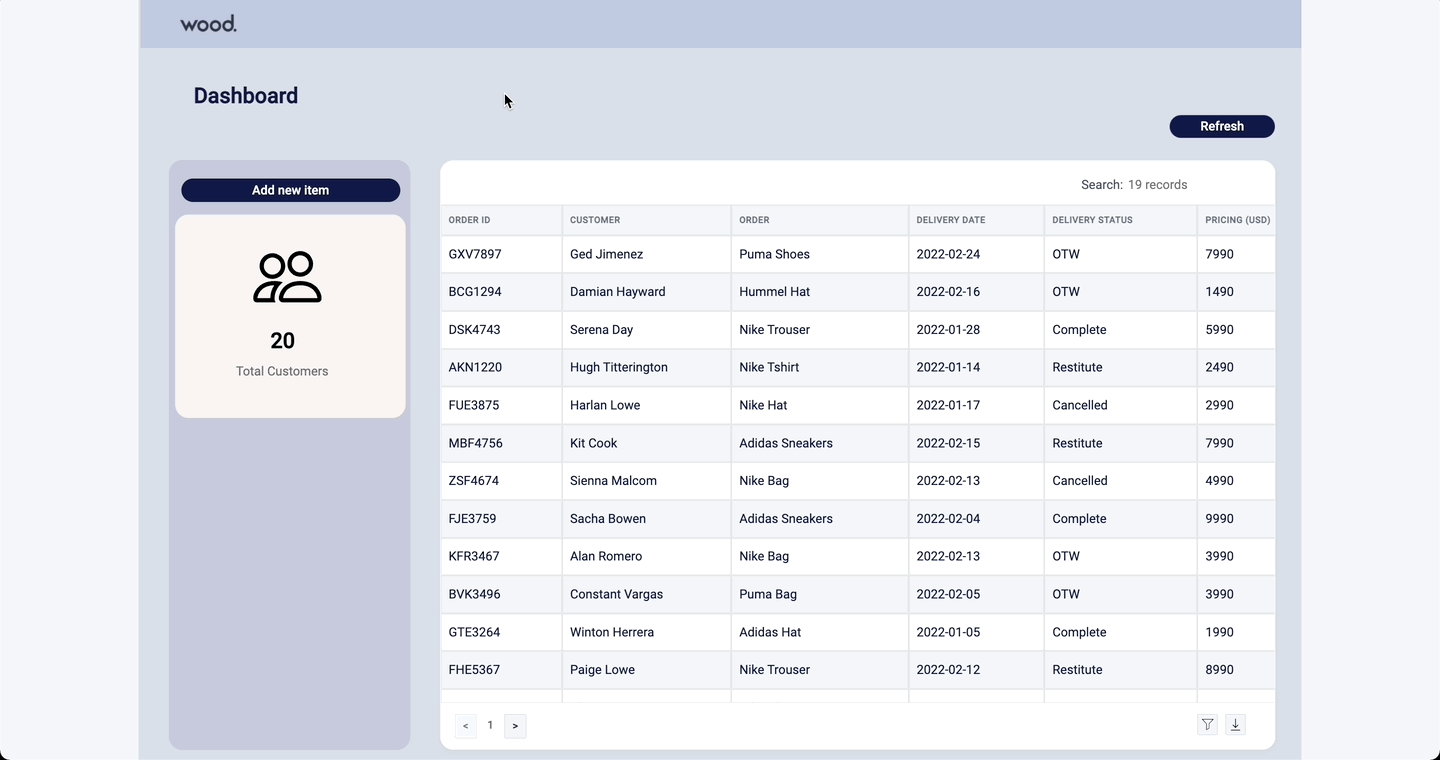Sort by the Delivery Date column header
Screen dimensions: 1440x760
(951, 220)
